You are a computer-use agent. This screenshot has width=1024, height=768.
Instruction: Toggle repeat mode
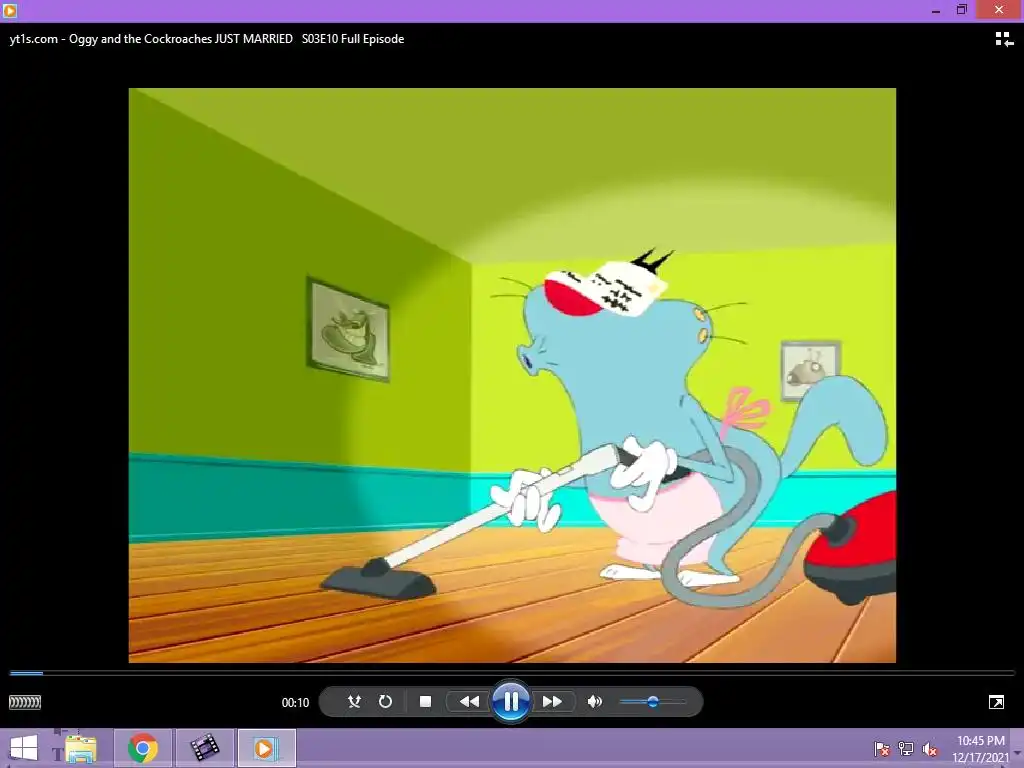[x=385, y=701]
